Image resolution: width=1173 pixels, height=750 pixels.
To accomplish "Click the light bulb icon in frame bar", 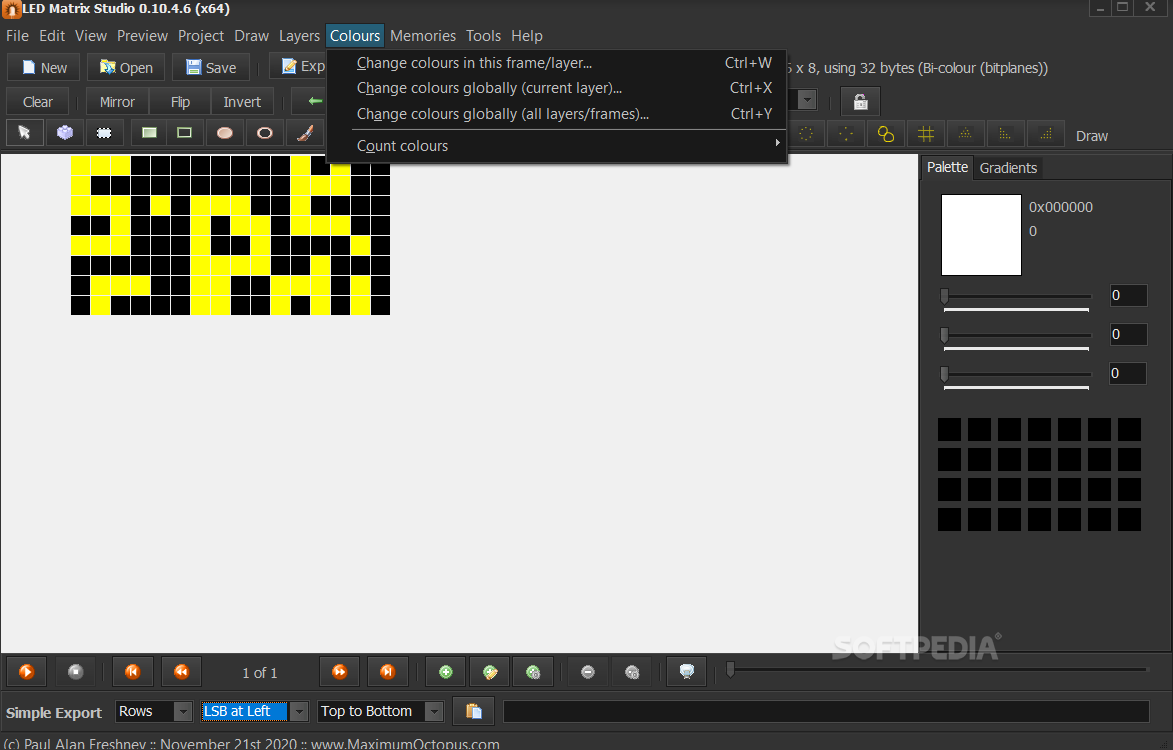I will pyautogui.click(x=687, y=671).
